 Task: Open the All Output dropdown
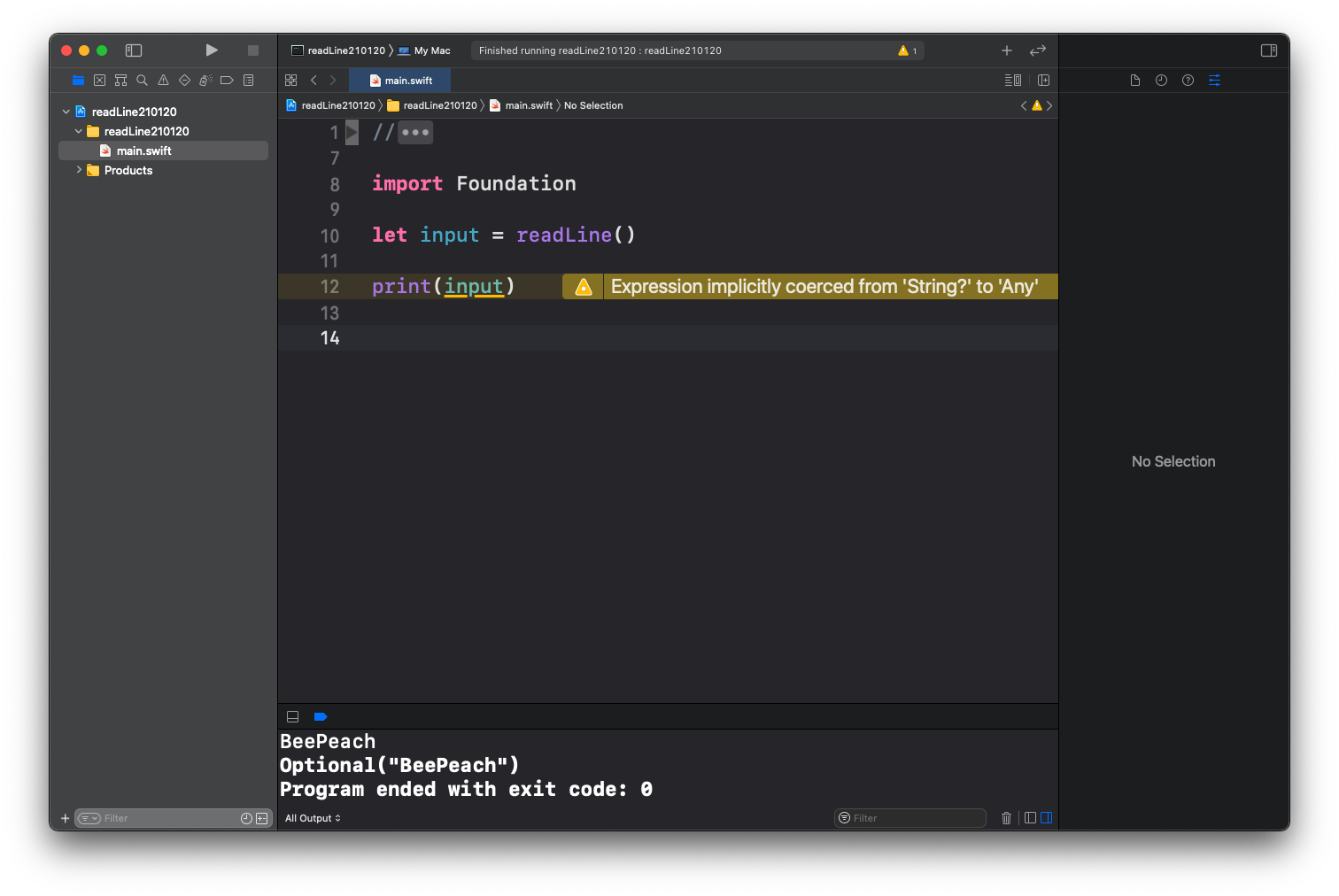[313, 818]
